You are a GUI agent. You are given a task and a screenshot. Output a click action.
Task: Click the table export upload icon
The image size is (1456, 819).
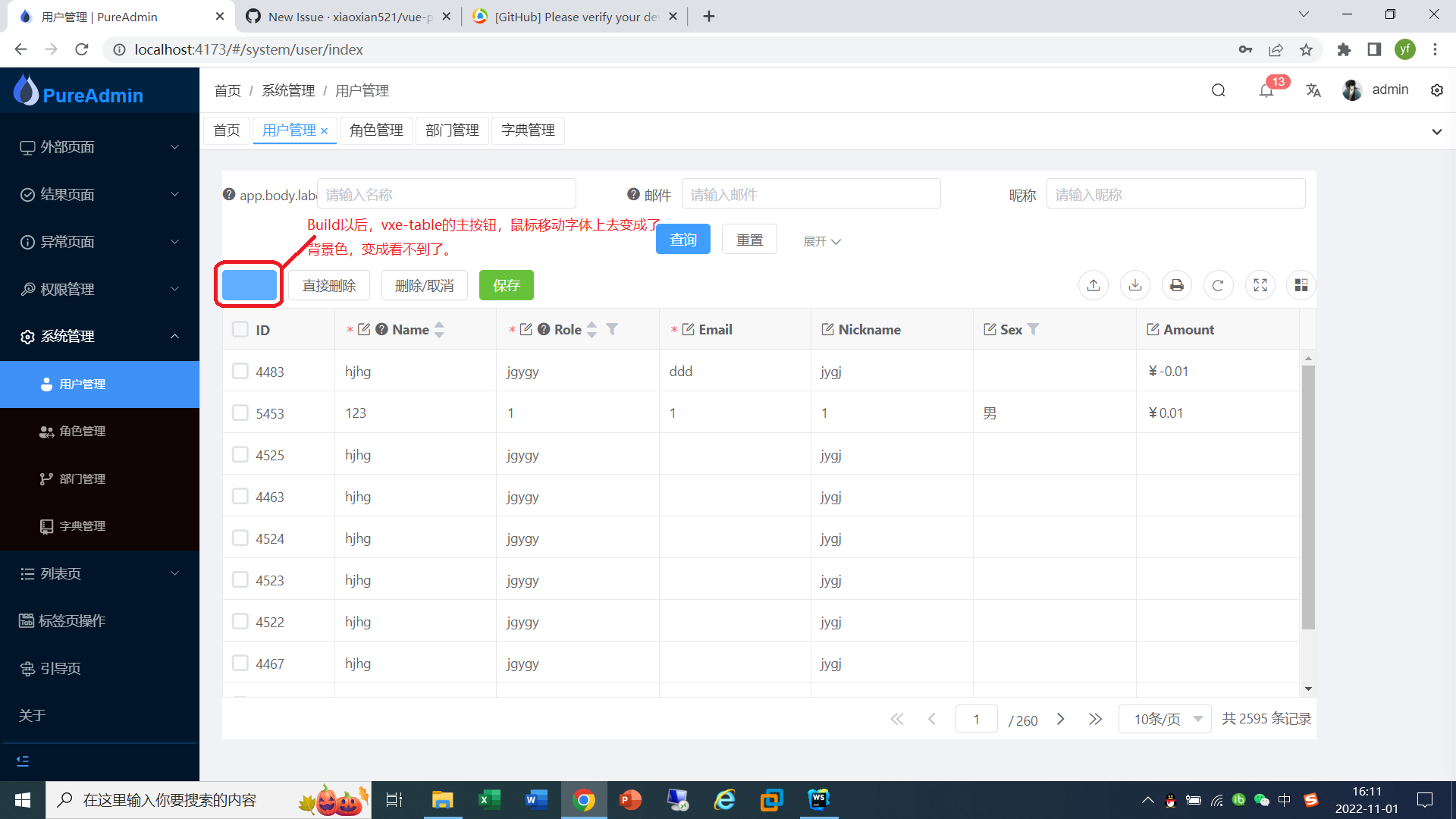tap(1093, 285)
